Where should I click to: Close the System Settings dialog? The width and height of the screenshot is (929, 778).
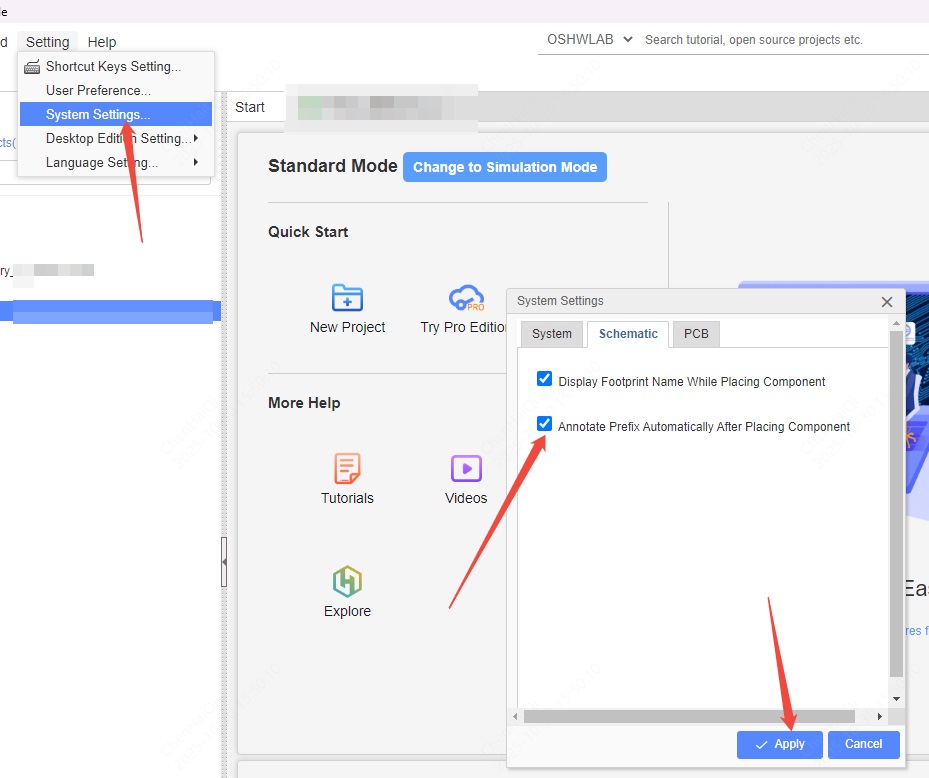pos(886,301)
